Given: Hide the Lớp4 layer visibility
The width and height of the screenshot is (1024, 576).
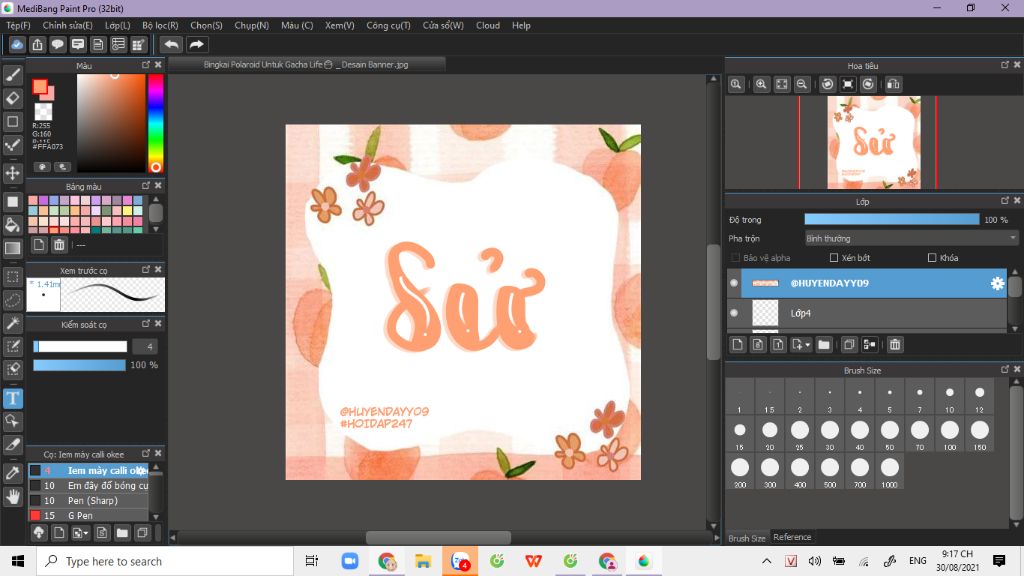Looking at the screenshot, I should pos(734,313).
